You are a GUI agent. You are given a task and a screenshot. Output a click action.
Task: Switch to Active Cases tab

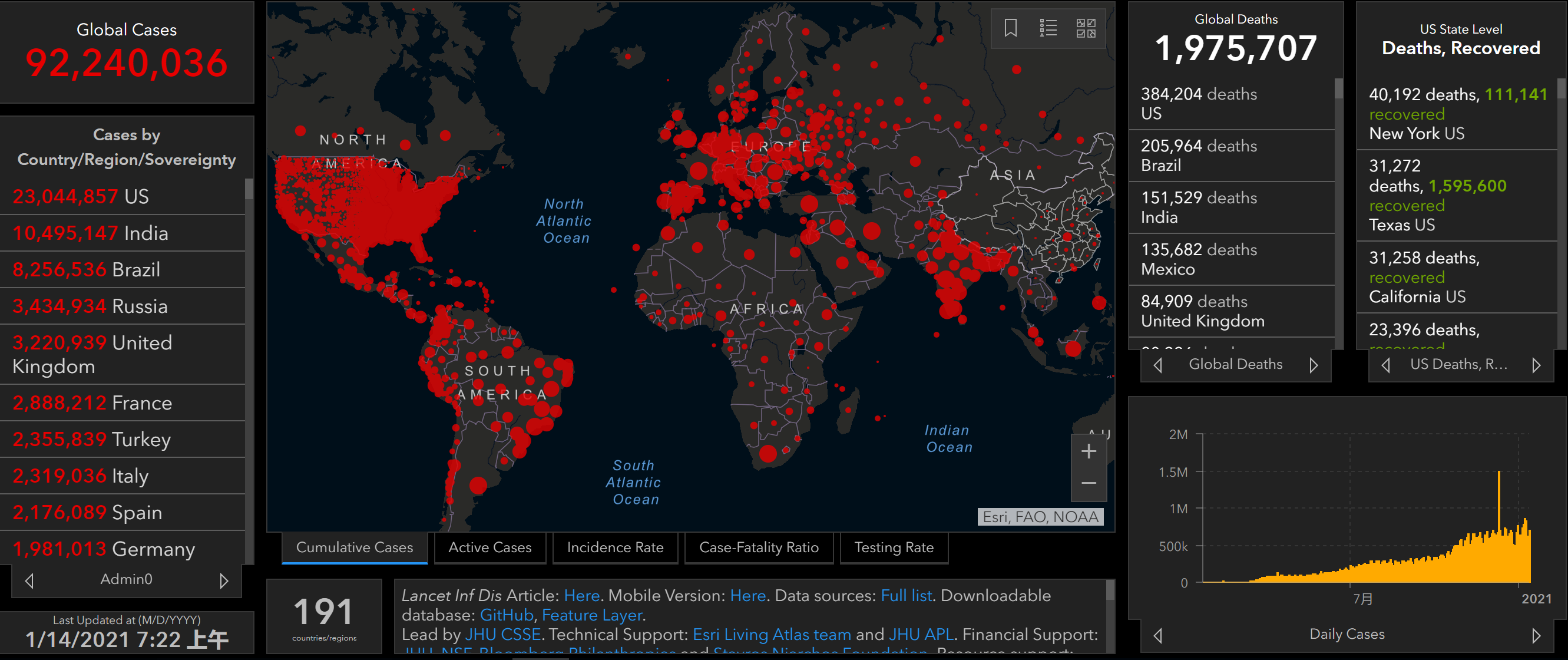click(x=489, y=547)
